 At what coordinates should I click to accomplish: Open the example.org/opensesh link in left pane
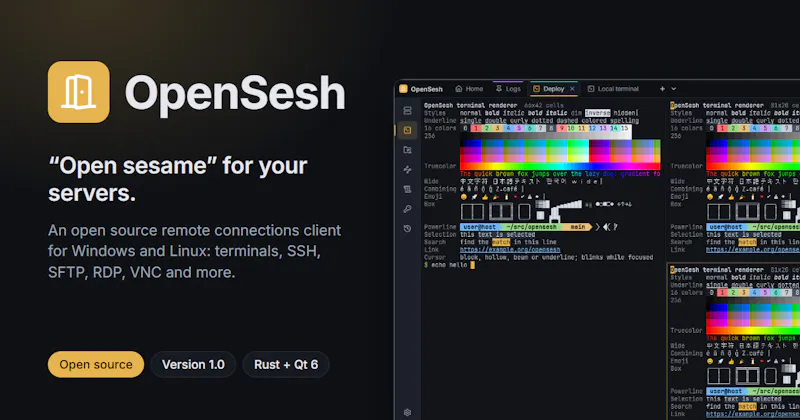click(x=510, y=250)
